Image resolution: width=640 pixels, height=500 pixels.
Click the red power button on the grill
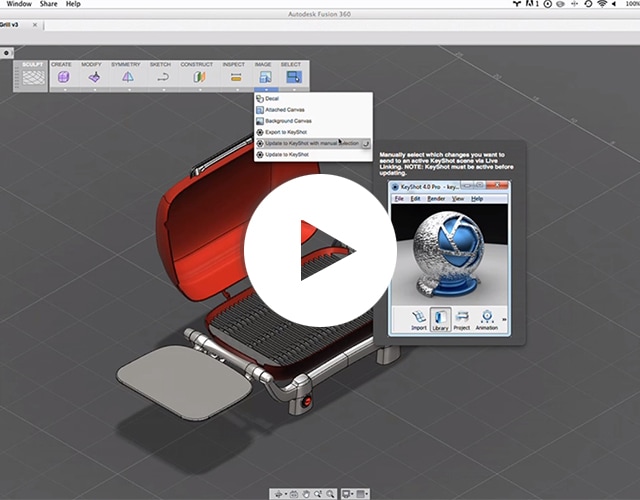[307, 402]
